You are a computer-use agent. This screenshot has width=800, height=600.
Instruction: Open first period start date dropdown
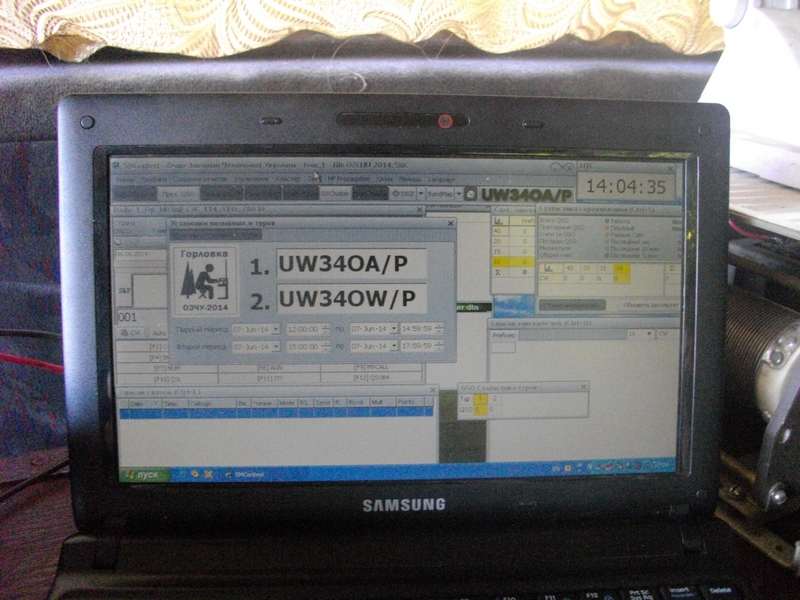(276, 330)
